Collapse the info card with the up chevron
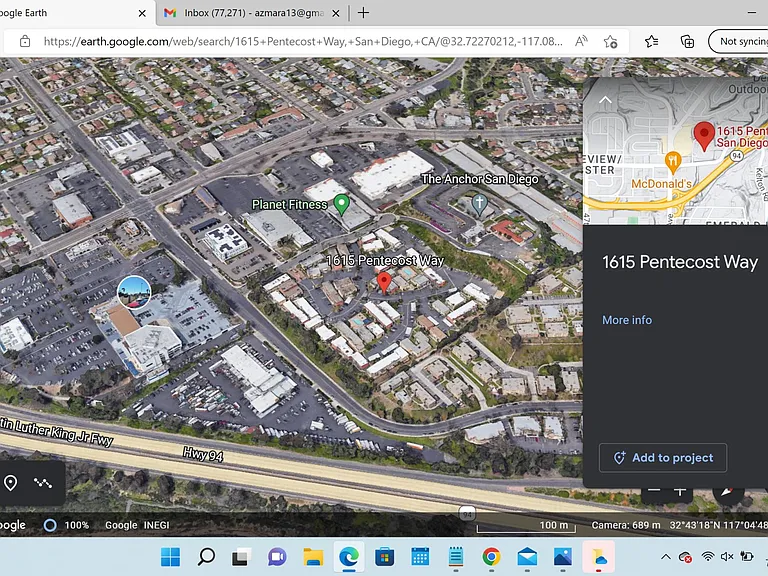 click(x=605, y=100)
